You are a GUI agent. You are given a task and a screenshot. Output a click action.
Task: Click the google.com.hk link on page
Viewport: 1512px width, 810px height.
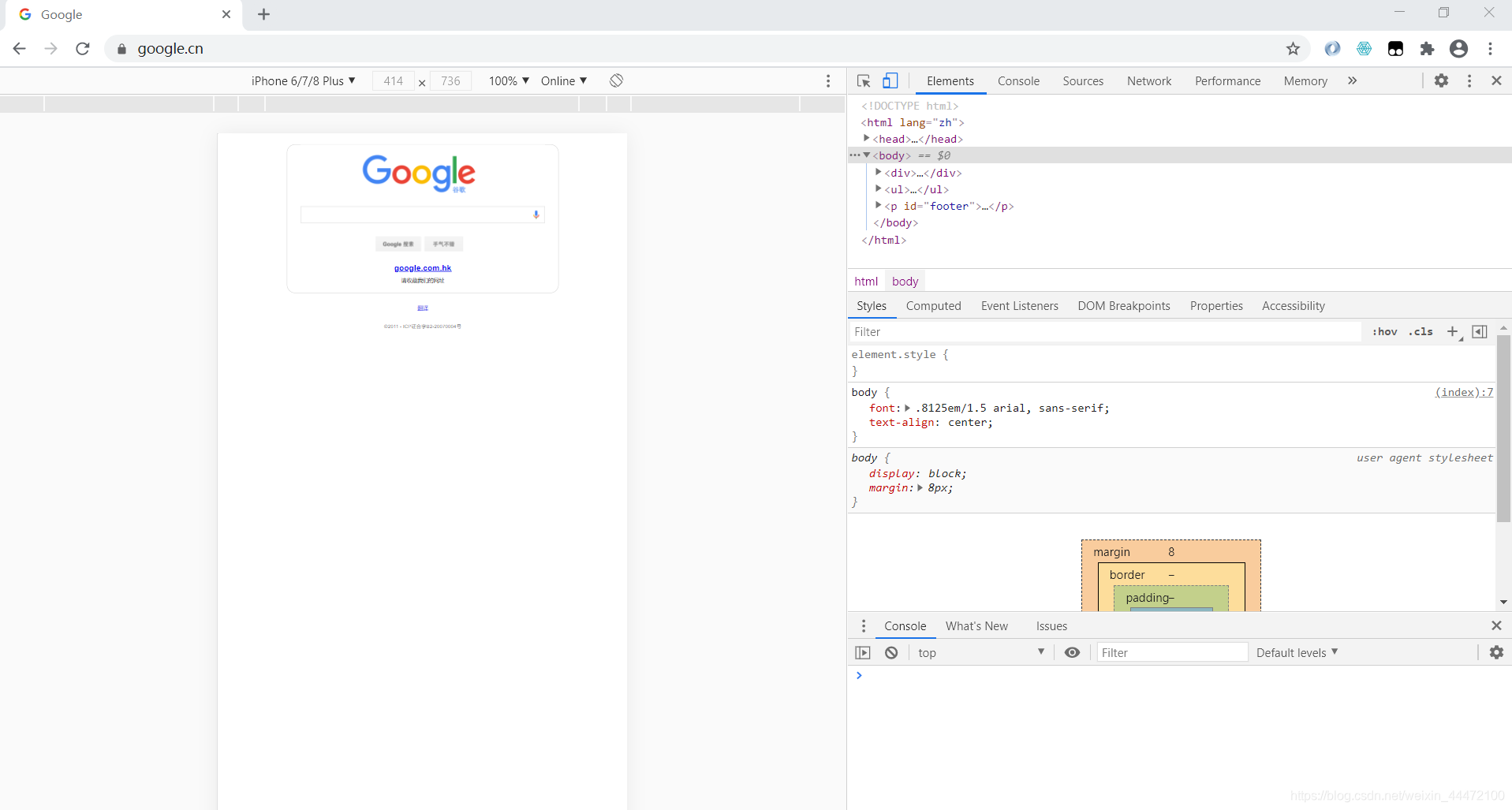tap(423, 268)
